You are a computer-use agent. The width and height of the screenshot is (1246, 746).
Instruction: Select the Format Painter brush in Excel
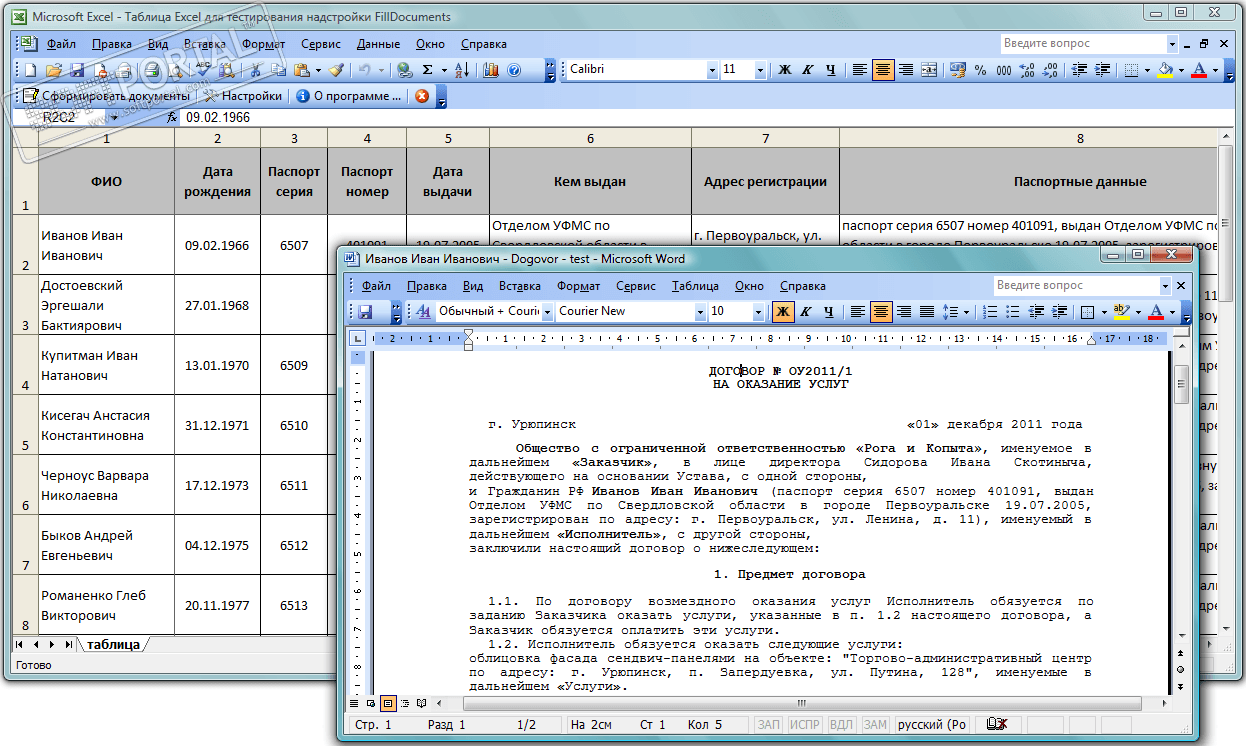[337, 70]
